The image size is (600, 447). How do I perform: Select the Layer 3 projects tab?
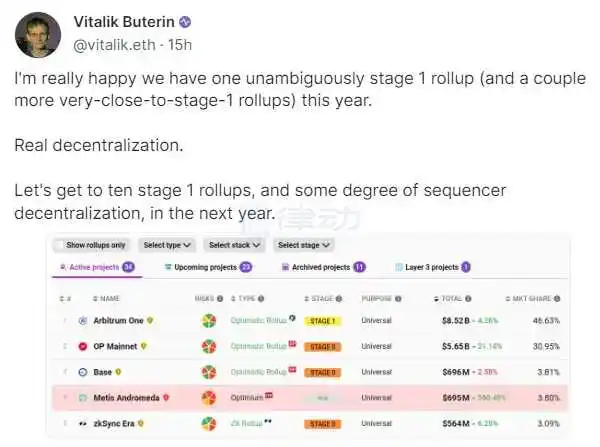[x=433, y=268]
